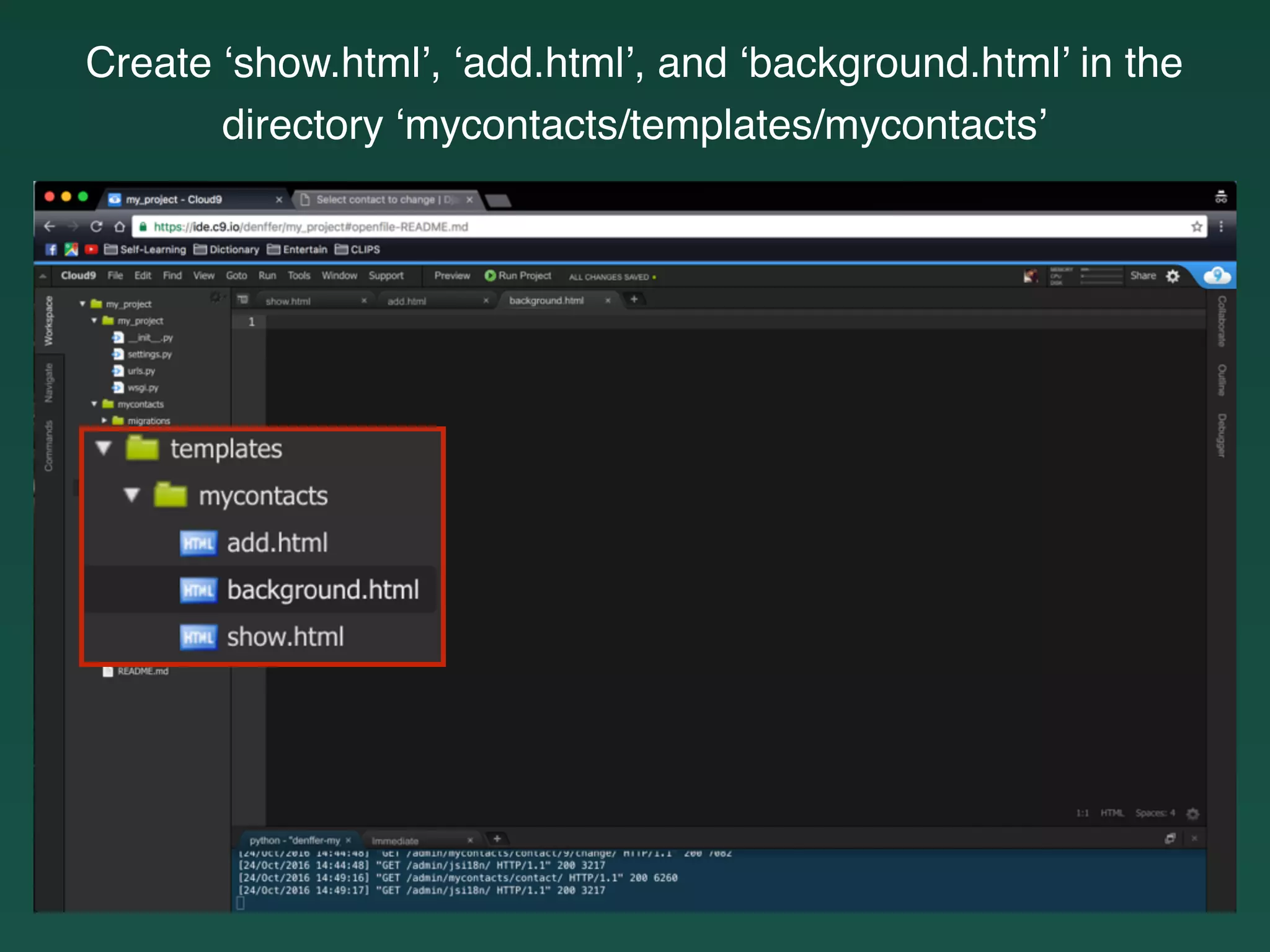Collapse the inner mycontacts folder arrow
The image size is (1270, 952).
point(131,495)
